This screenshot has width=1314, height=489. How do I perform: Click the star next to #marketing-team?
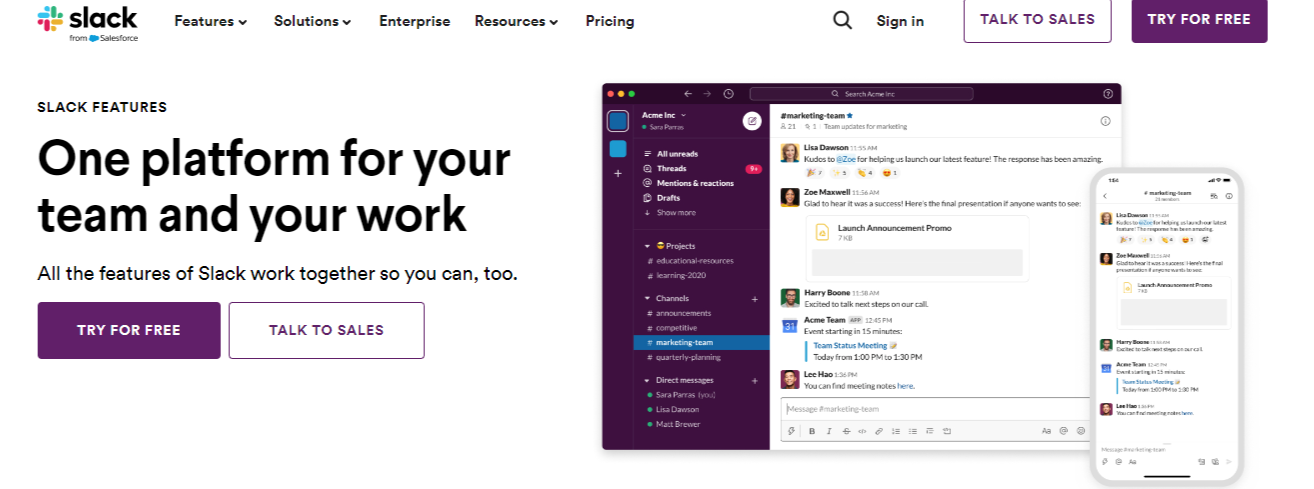click(850, 116)
